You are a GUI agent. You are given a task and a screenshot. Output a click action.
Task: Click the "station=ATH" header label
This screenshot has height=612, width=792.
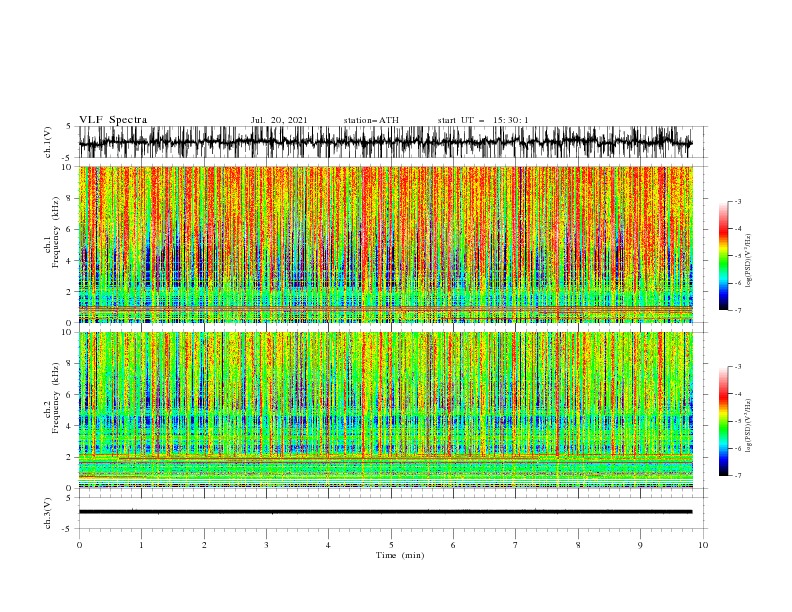pyautogui.click(x=371, y=120)
